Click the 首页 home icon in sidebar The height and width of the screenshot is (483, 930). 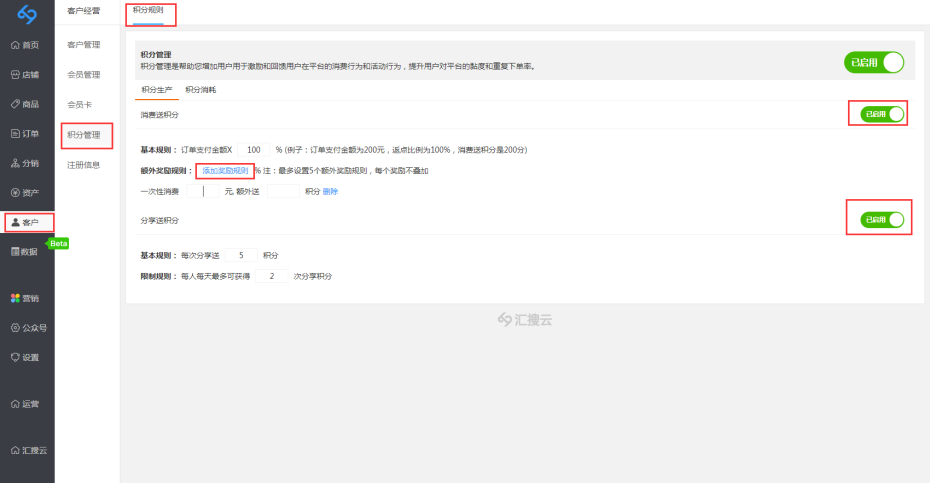point(26,45)
